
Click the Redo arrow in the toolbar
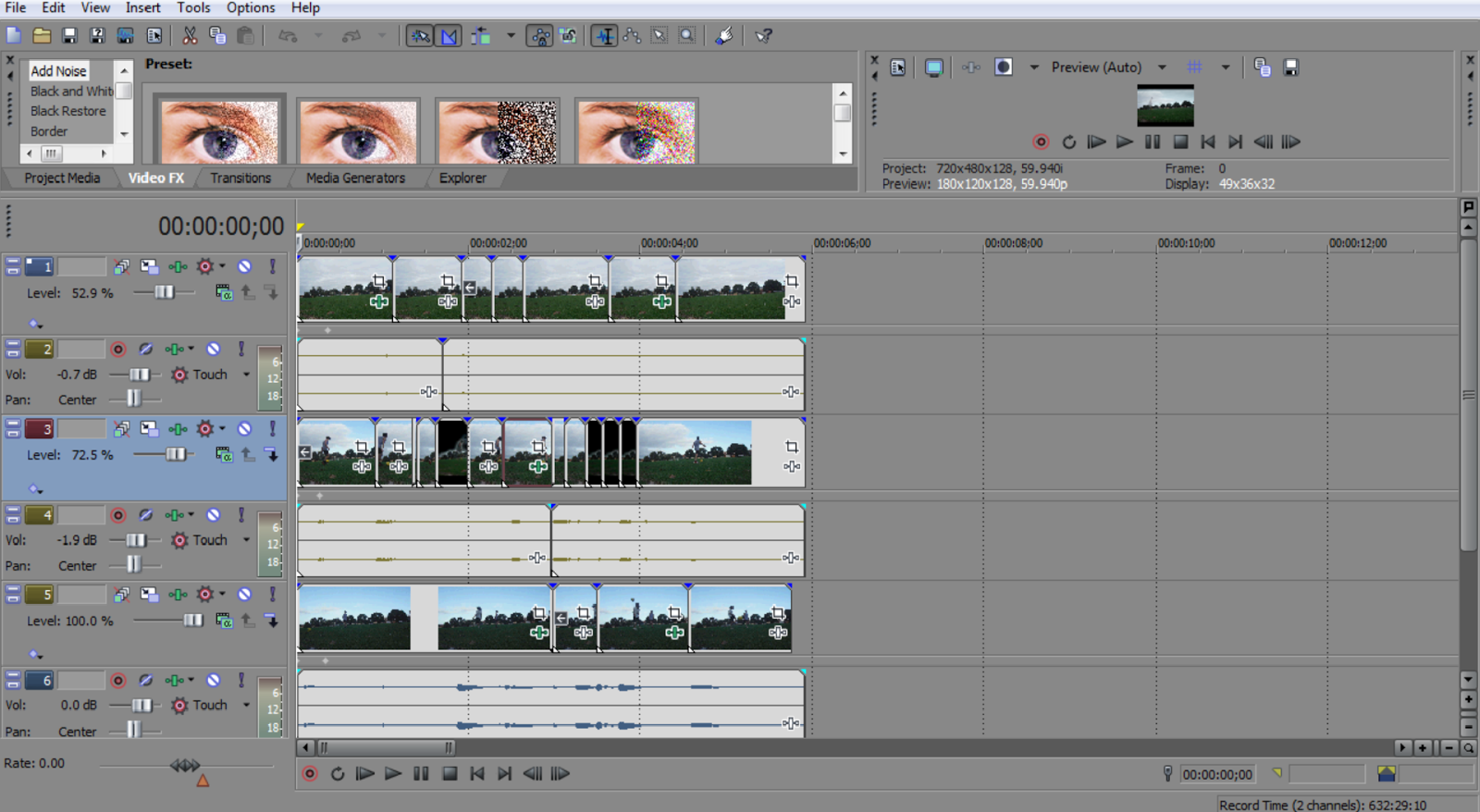[x=351, y=36]
